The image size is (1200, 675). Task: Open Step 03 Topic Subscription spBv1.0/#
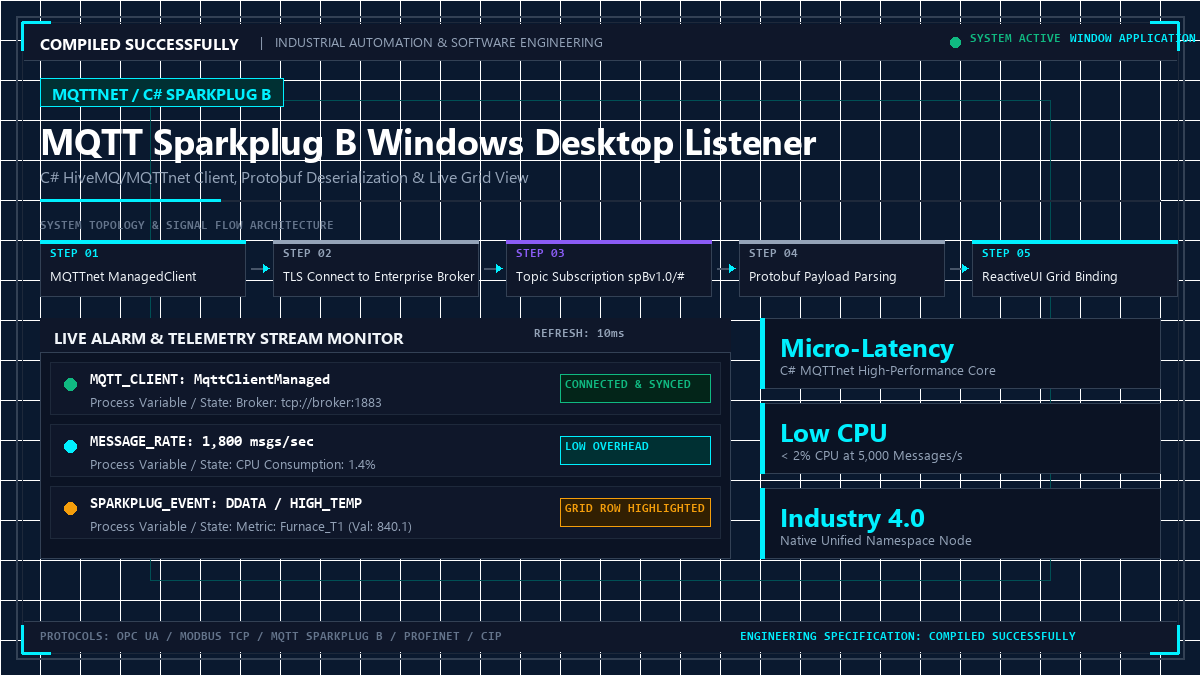609,268
